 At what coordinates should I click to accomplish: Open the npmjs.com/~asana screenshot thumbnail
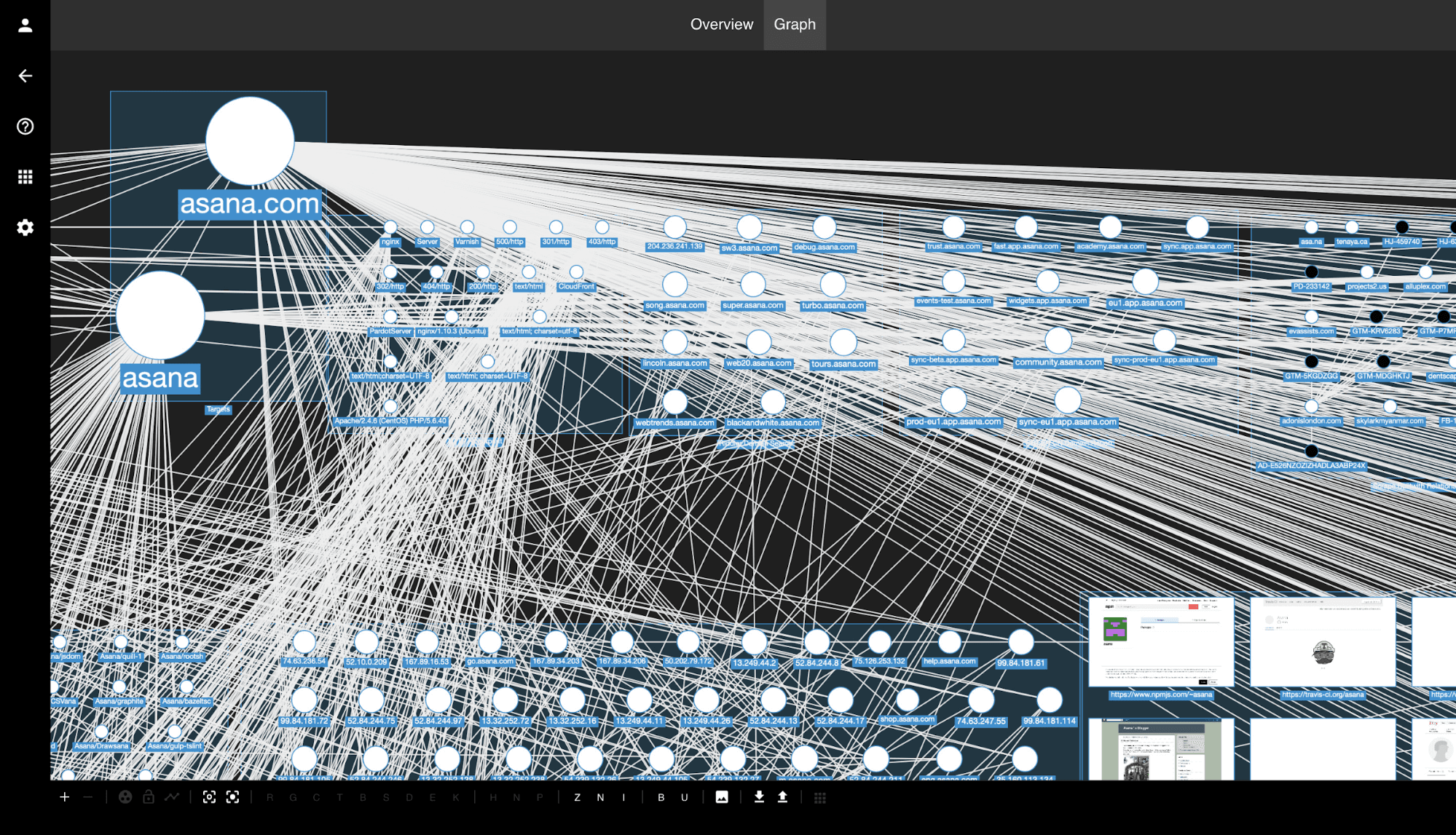(1161, 642)
